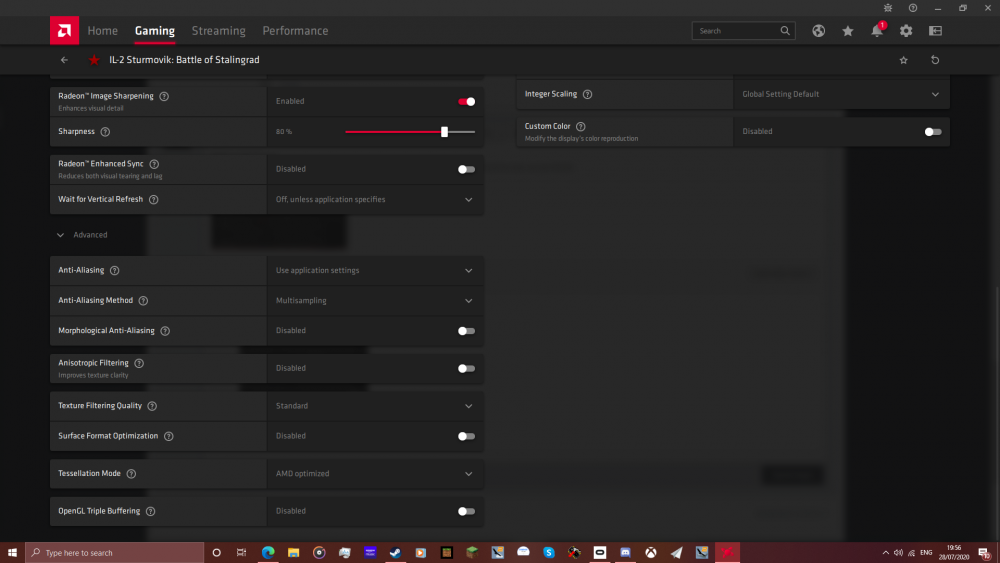Go to the Performance tab
1000x563 pixels.
[295, 31]
